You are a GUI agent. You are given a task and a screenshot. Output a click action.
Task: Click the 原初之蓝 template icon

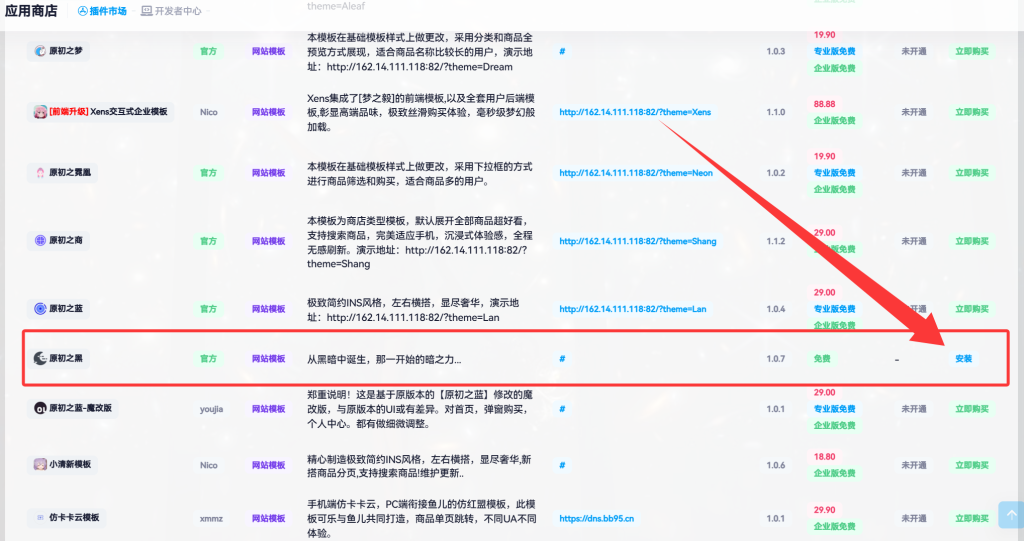pyautogui.click(x=40, y=309)
